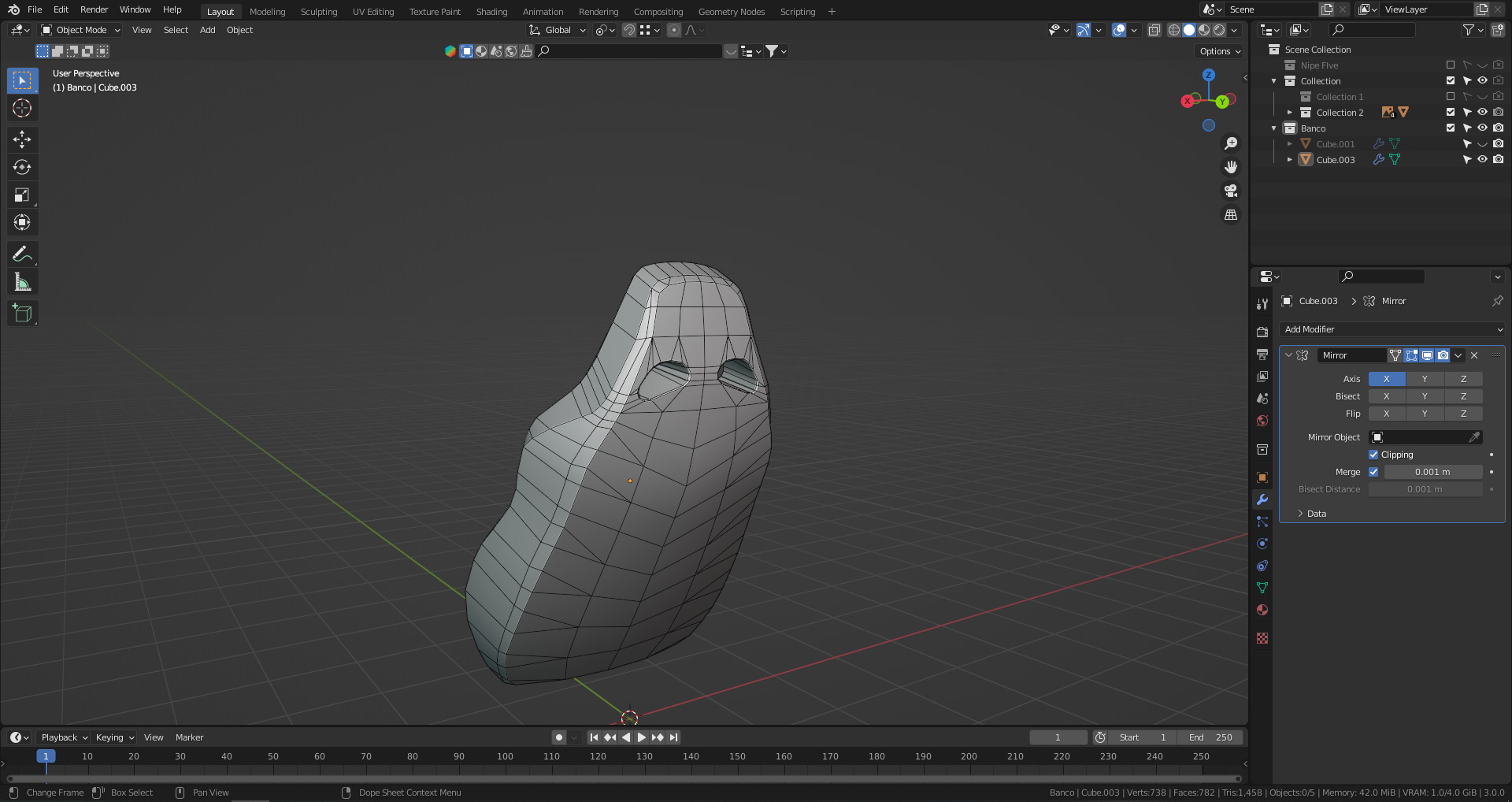Open the Render menu
1512x802 pixels.
click(94, 9)
